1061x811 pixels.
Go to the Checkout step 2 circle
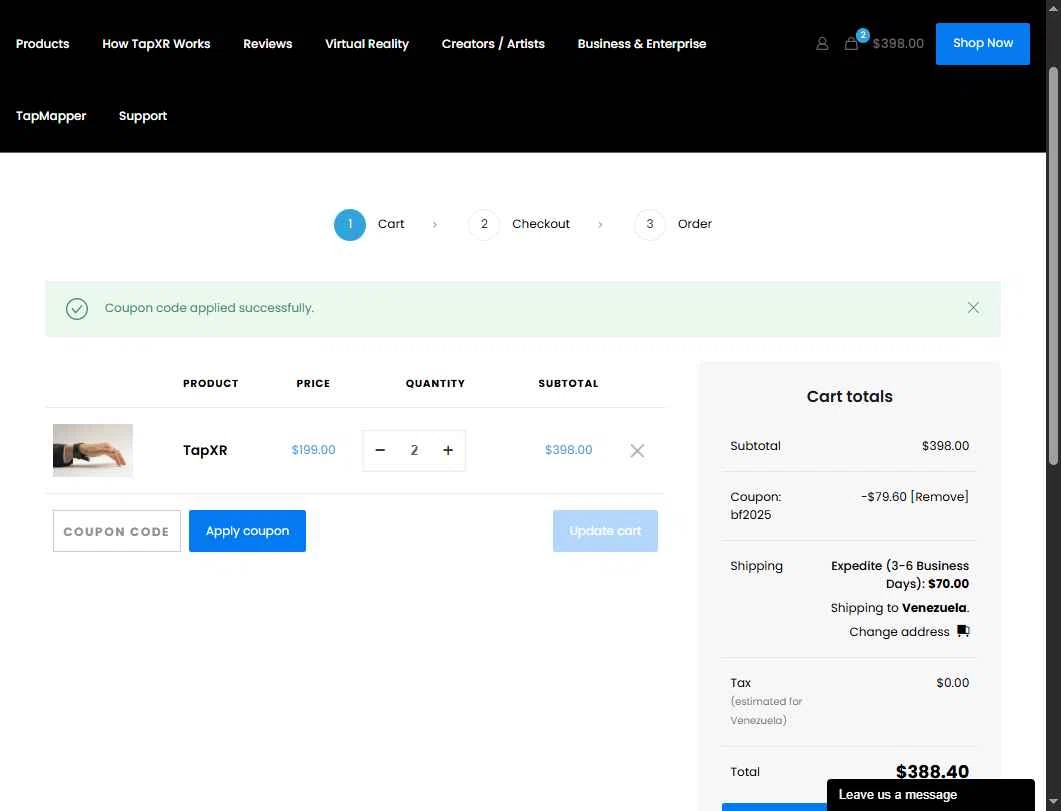tap(484, 225)
